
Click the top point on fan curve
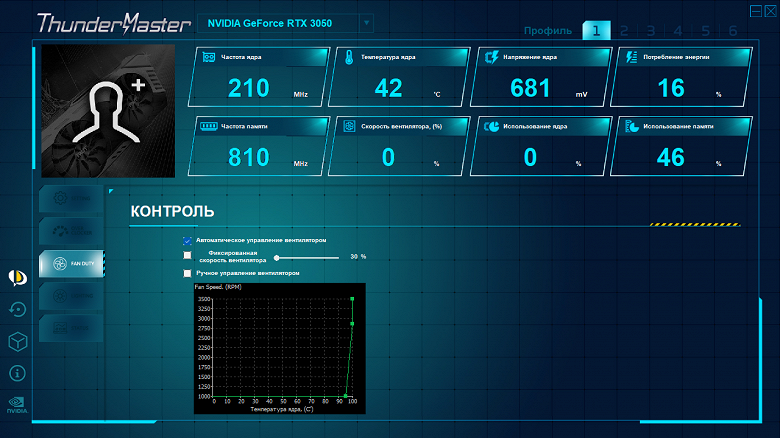point(352,299)
